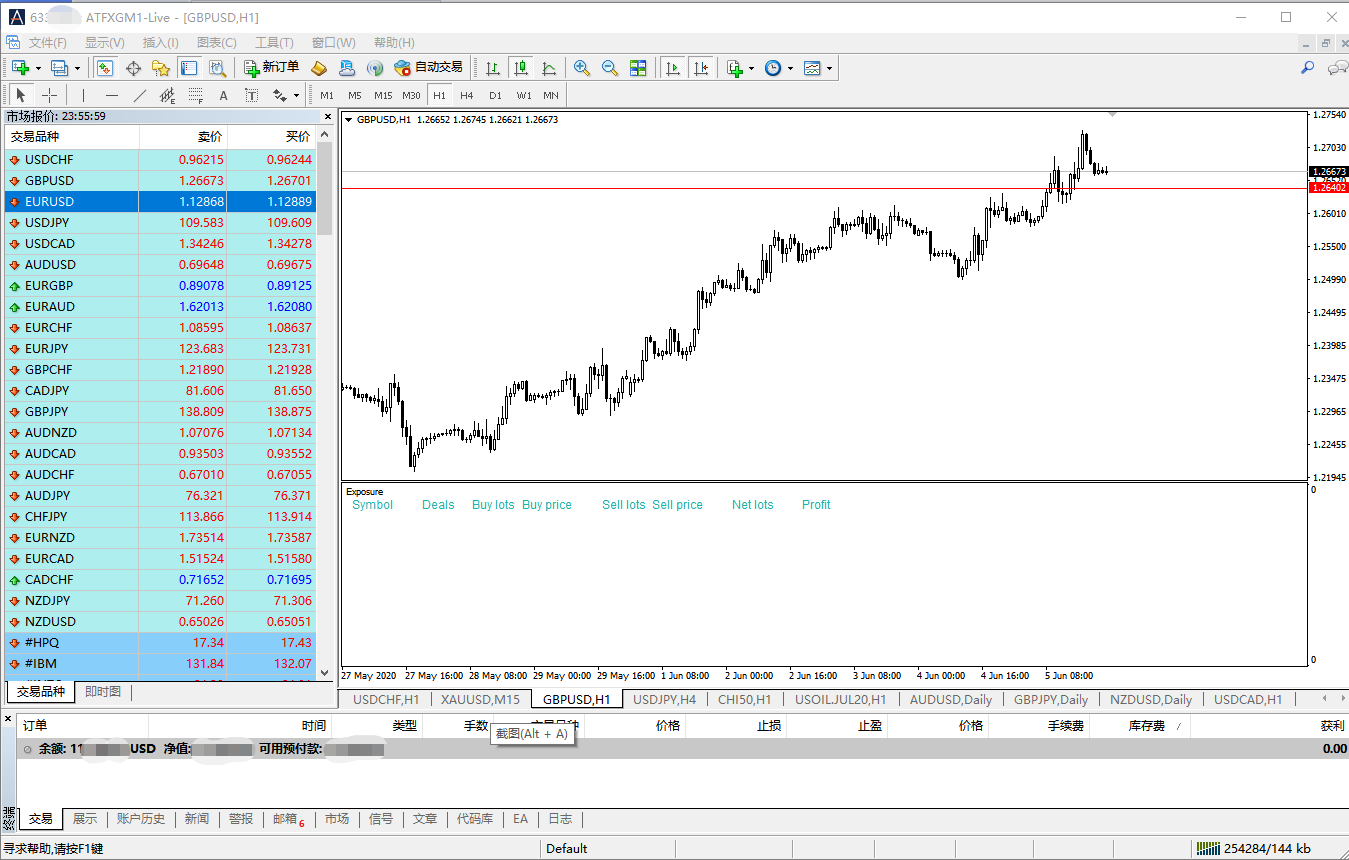Click the New Order (新订单) button
1349x860 pixels.
tap(271, 68)
